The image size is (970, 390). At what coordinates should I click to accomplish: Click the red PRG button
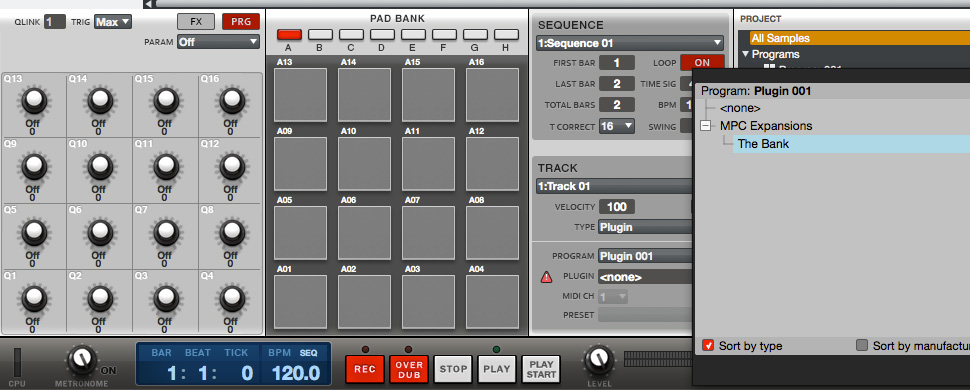pos(241,22)
